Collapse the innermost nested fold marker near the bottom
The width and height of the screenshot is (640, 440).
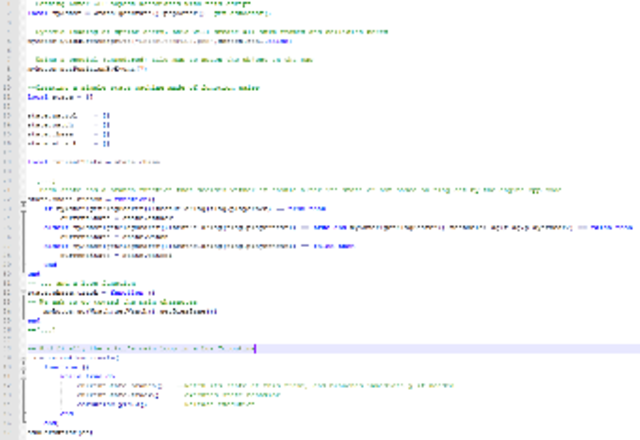(x=23, y=377)
